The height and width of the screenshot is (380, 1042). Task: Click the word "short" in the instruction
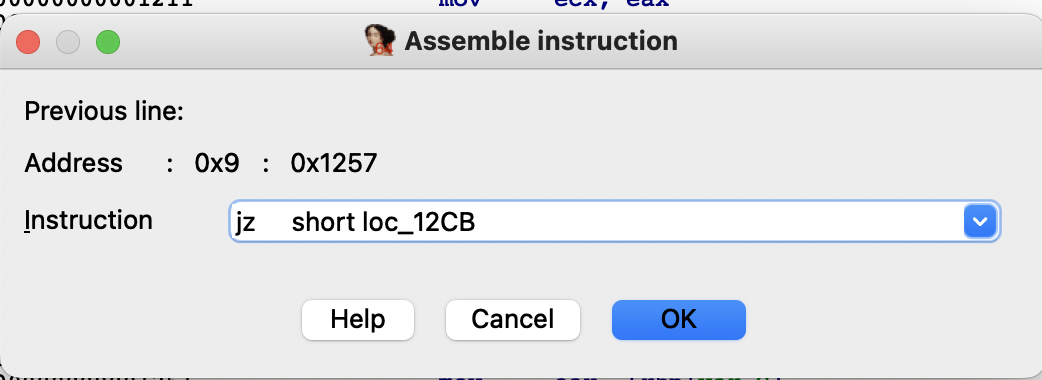323,223
